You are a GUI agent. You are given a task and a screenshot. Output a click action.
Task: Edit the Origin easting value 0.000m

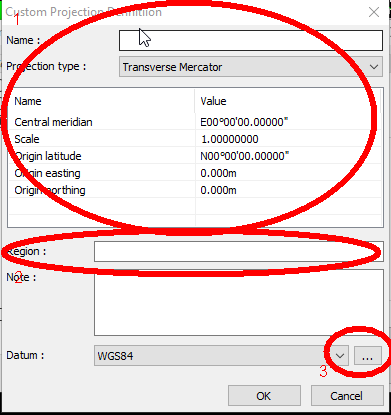[x=218, y=173]
